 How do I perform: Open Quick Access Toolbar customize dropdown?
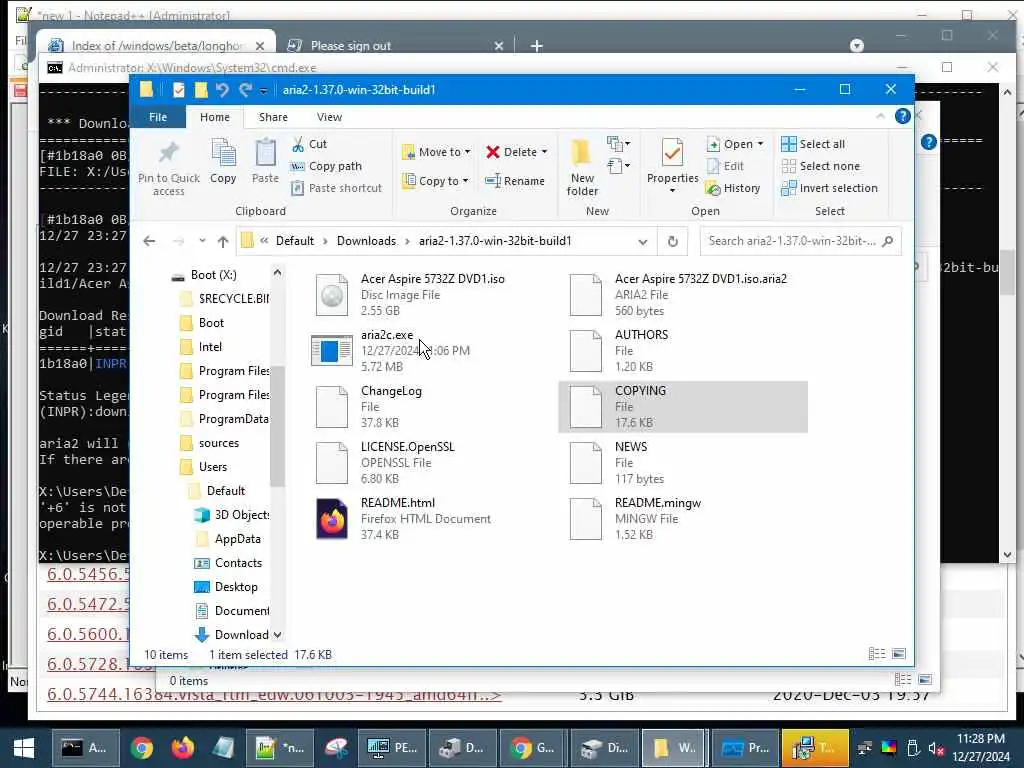click(x=264, y=90)
